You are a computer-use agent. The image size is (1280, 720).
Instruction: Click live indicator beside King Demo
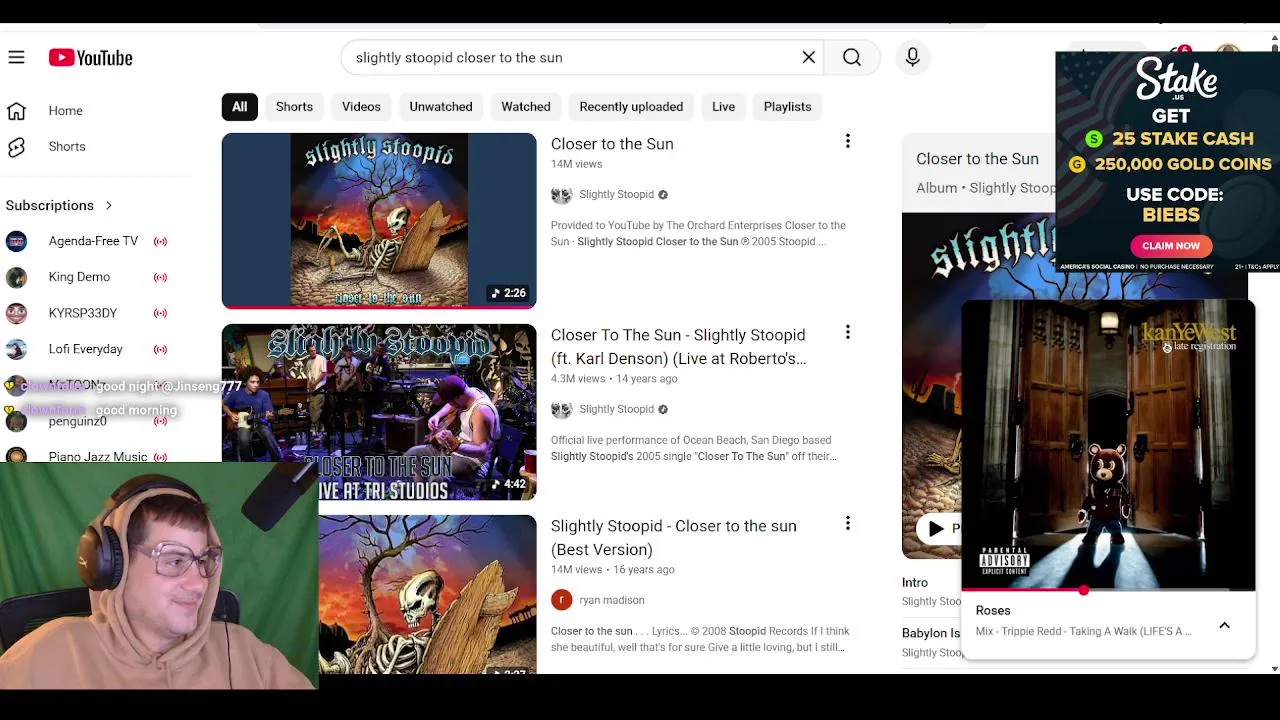pyautogui.click(x=160, y=277)
